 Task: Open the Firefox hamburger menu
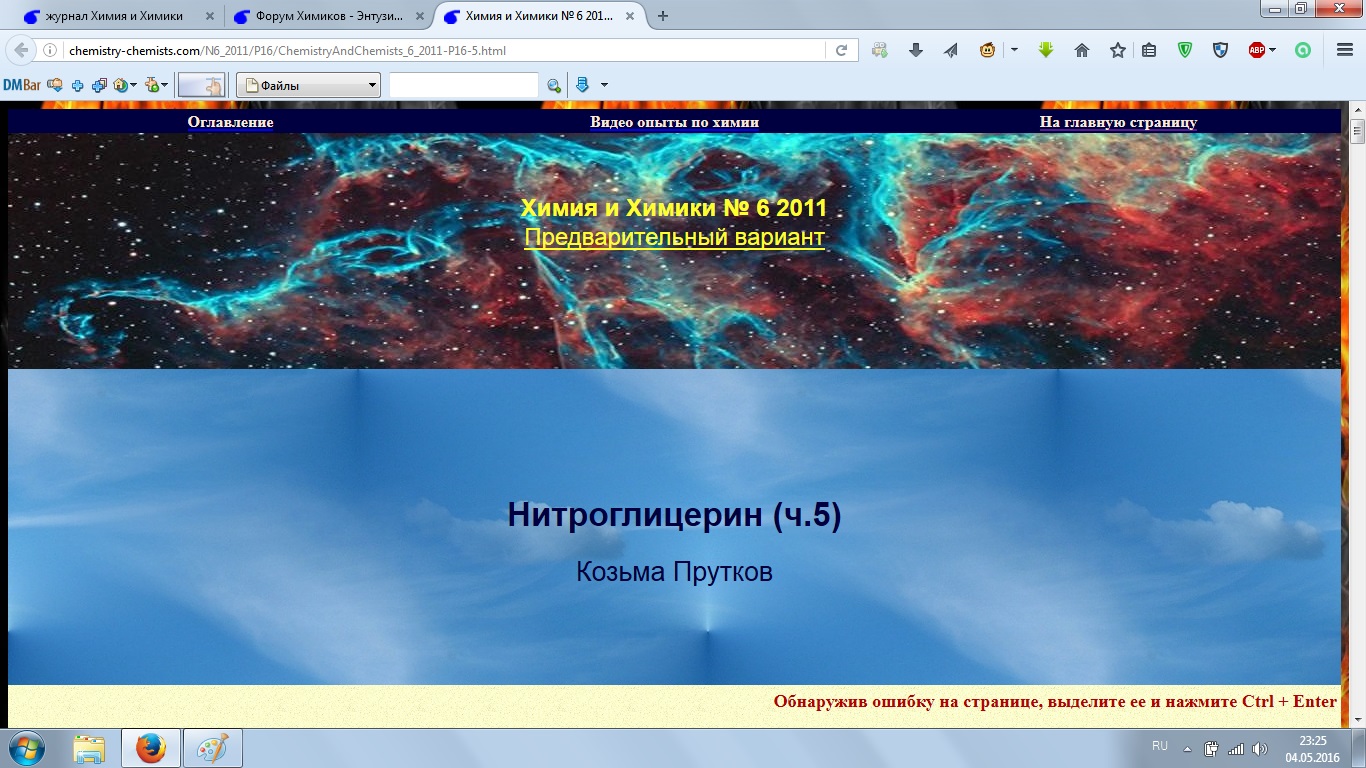(1345, 50)
